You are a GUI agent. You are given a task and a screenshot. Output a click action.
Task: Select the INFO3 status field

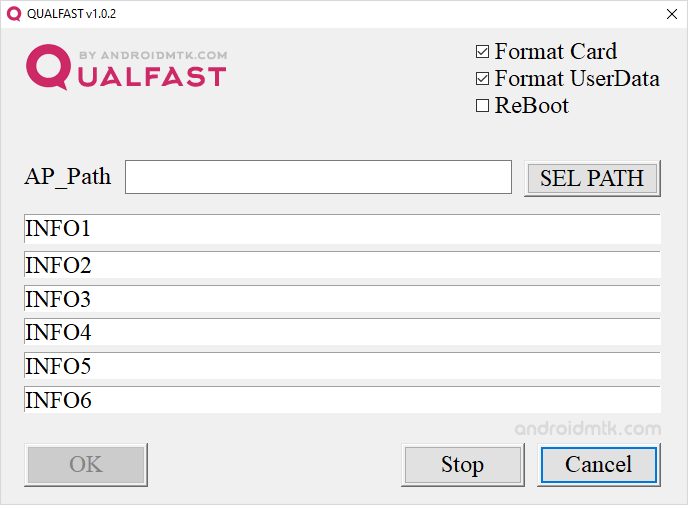click(342, 299)
